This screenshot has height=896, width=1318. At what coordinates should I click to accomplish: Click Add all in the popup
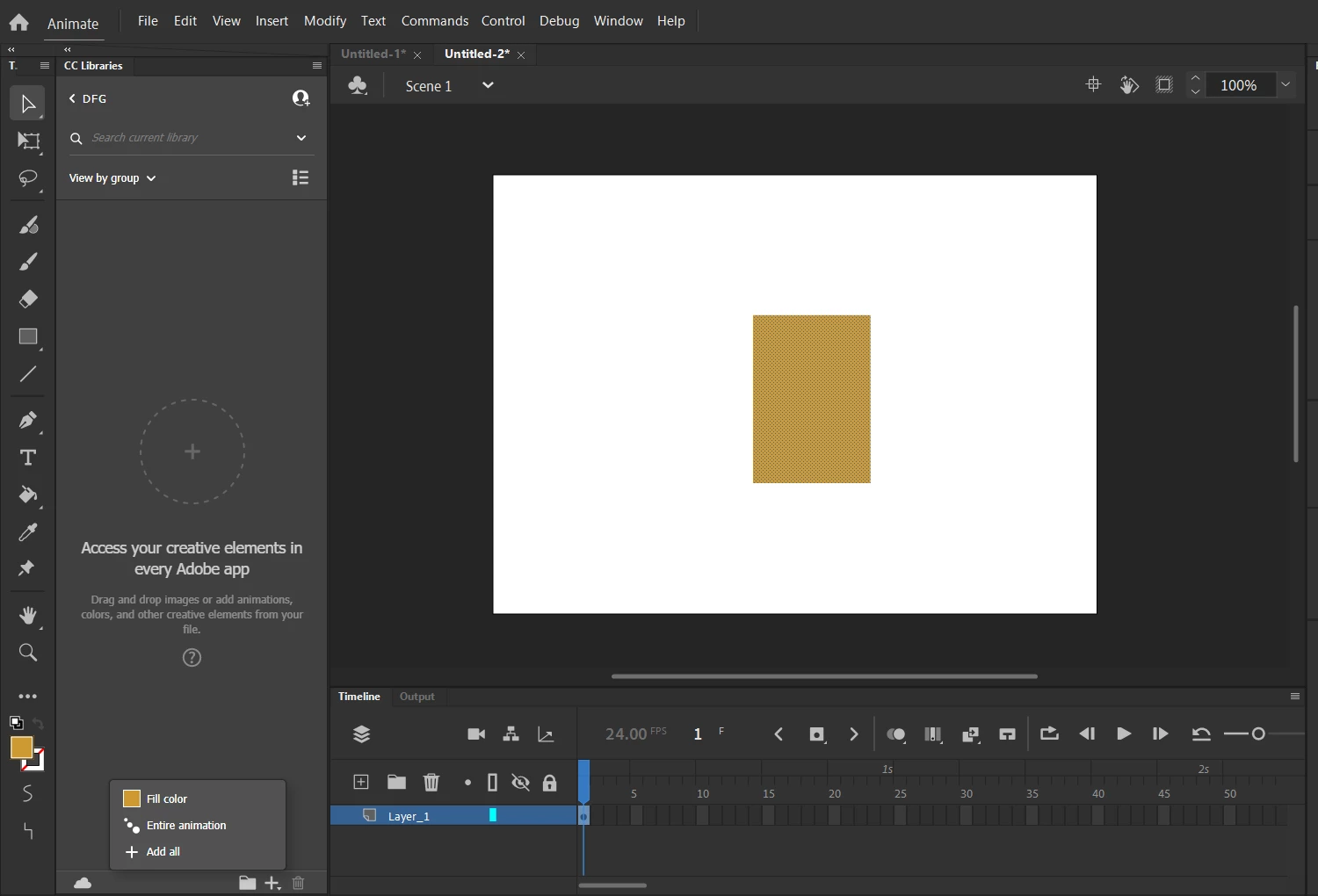coord(163,852)
